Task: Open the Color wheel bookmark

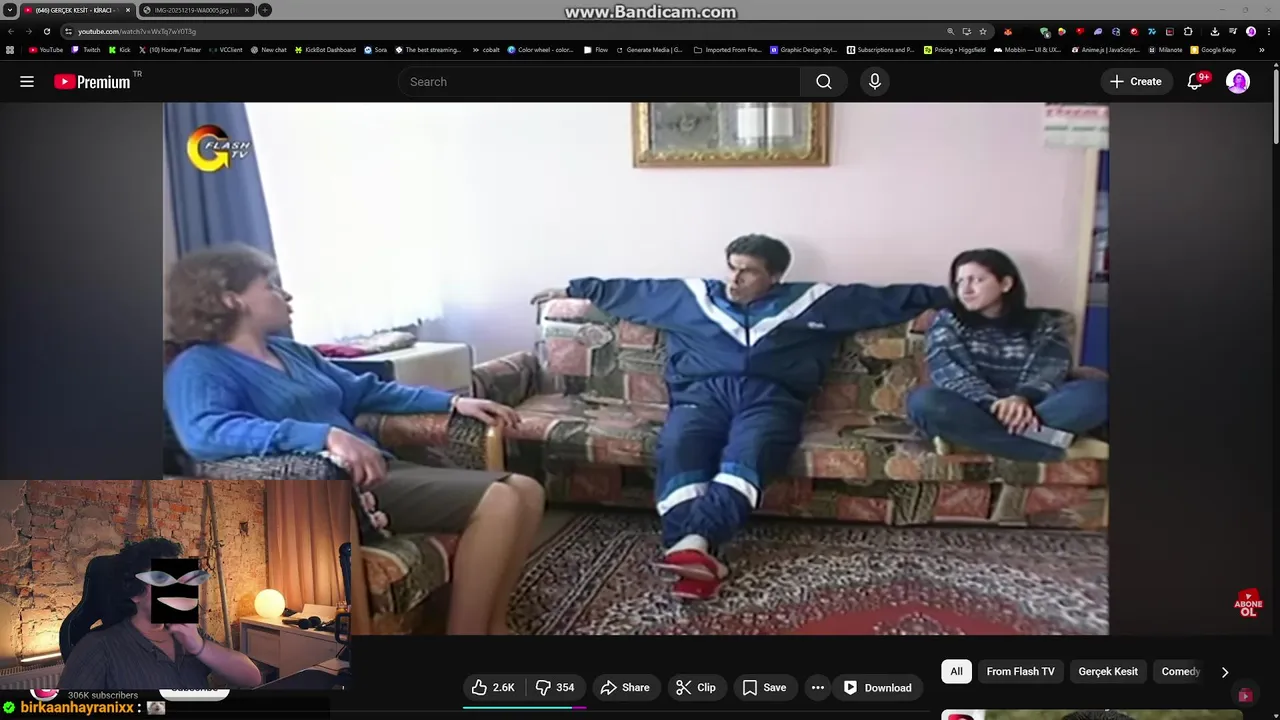Action: [540, 50]
